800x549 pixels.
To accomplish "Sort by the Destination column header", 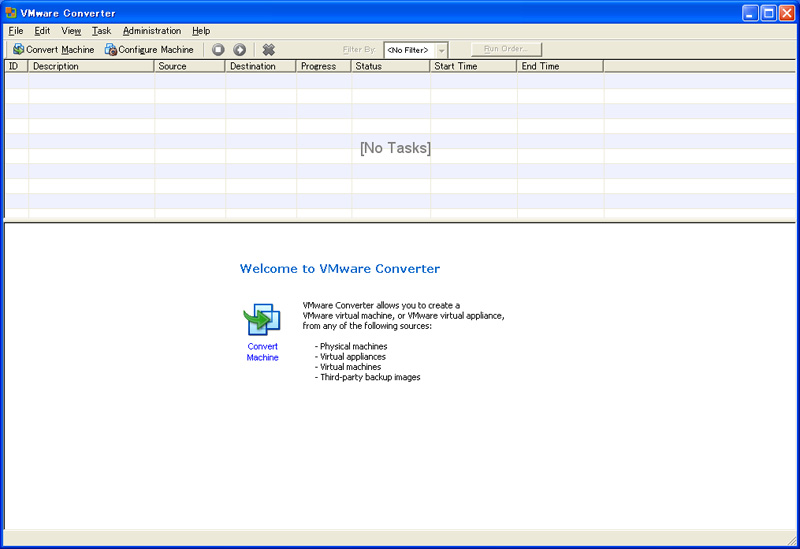I will pyautogui.click(x=261, y=66).
